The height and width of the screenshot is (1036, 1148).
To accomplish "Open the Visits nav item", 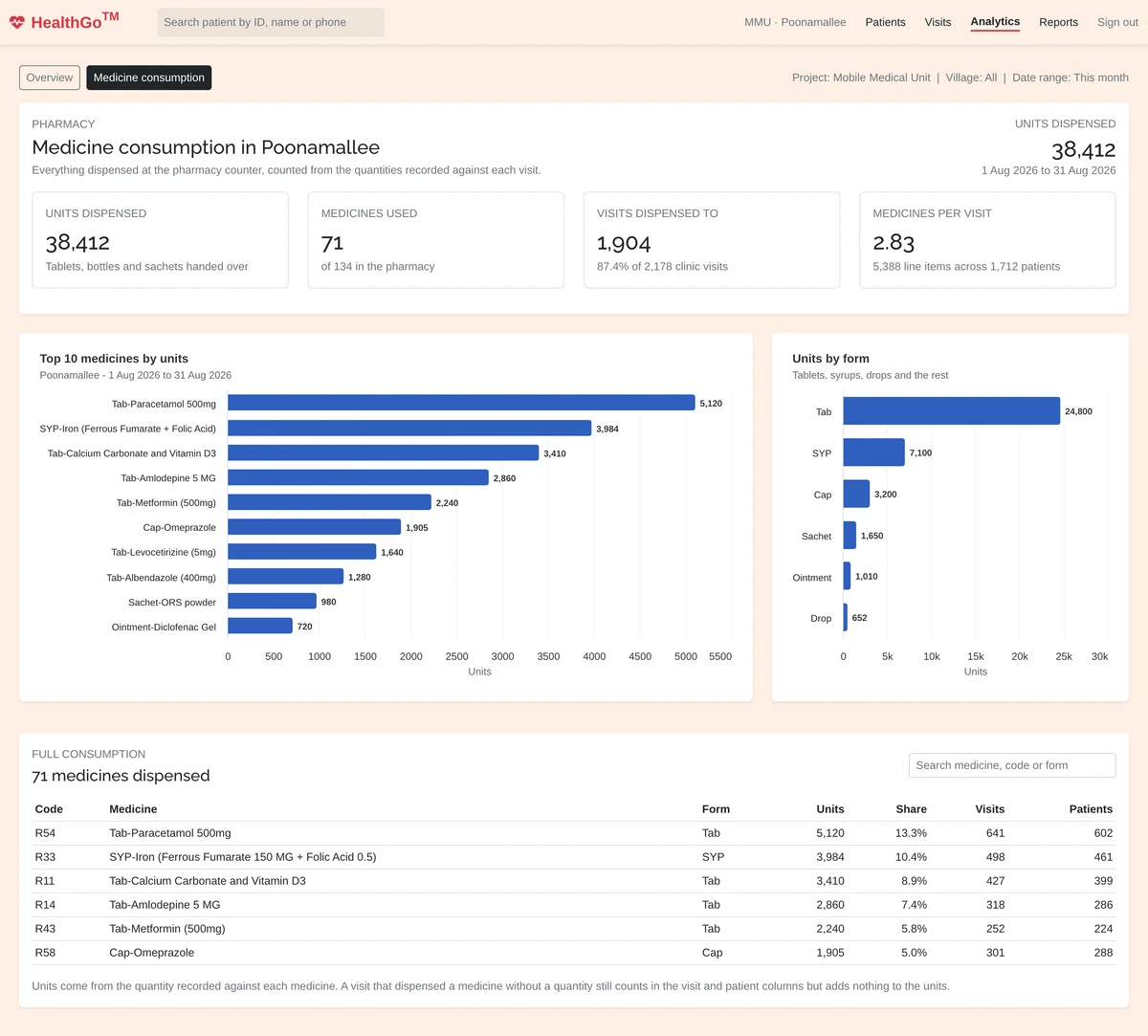I will pyautogui.click(x=938, y=22).
